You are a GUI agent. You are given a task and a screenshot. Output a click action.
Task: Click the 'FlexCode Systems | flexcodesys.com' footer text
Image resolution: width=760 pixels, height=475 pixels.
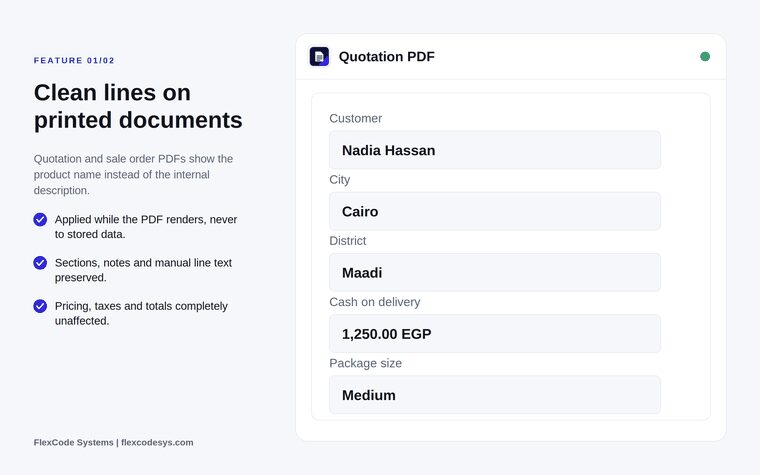click(113, 443)
